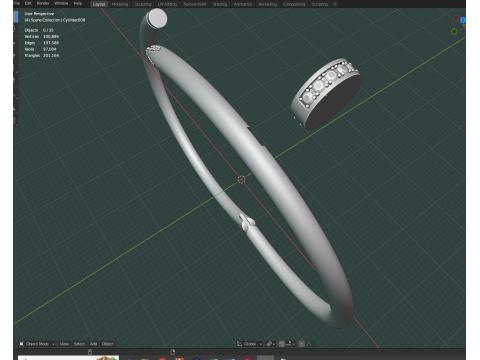The image size is (480, 360).
Task: Open the viewport Object menu
Action: (108, 344)
